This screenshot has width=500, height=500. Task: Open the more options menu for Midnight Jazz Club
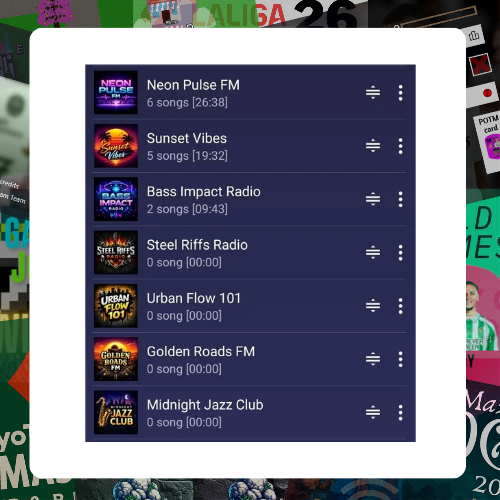pyautogui.click(x=400, y=413)
